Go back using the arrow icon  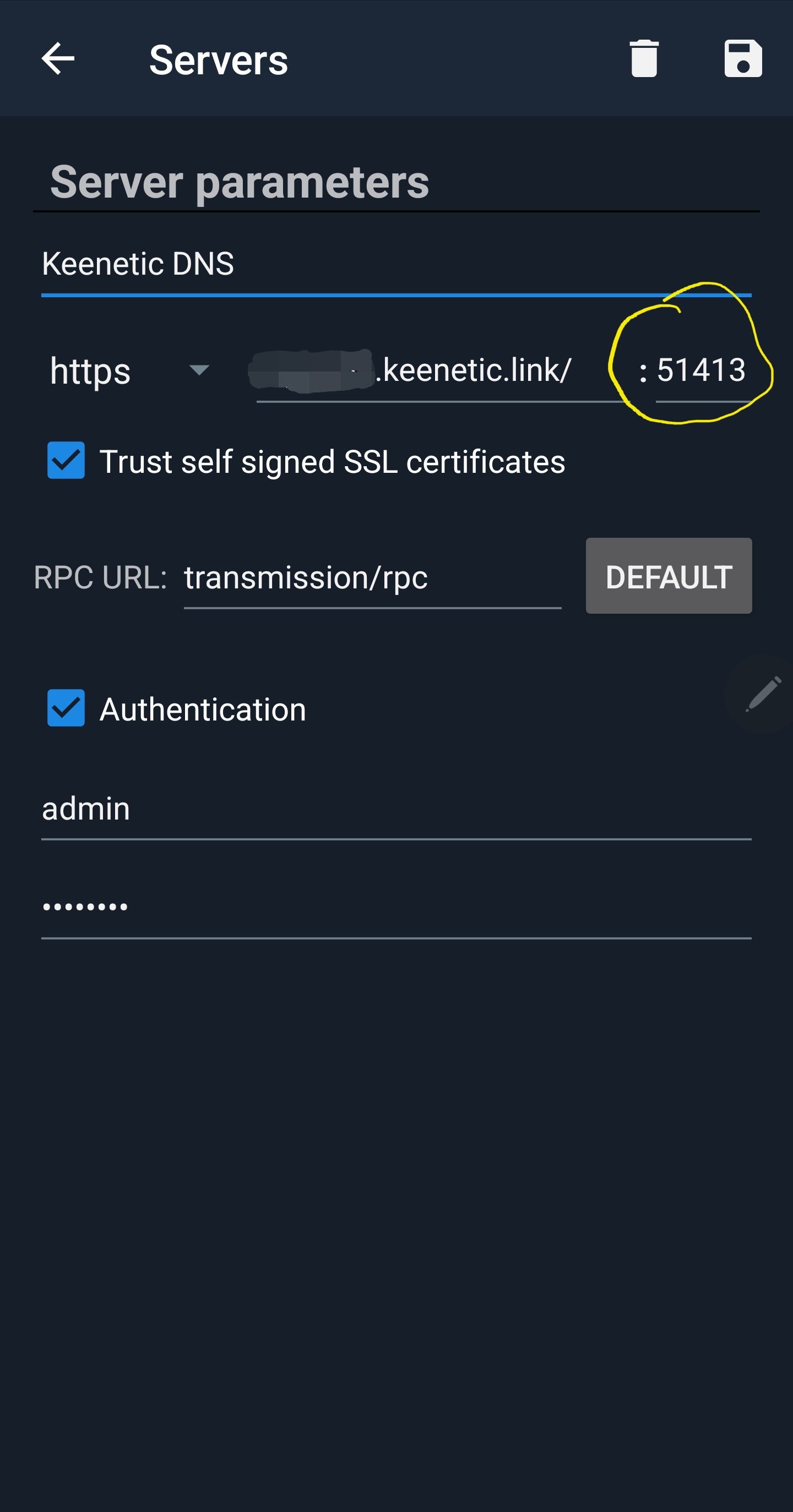[58, 59]
